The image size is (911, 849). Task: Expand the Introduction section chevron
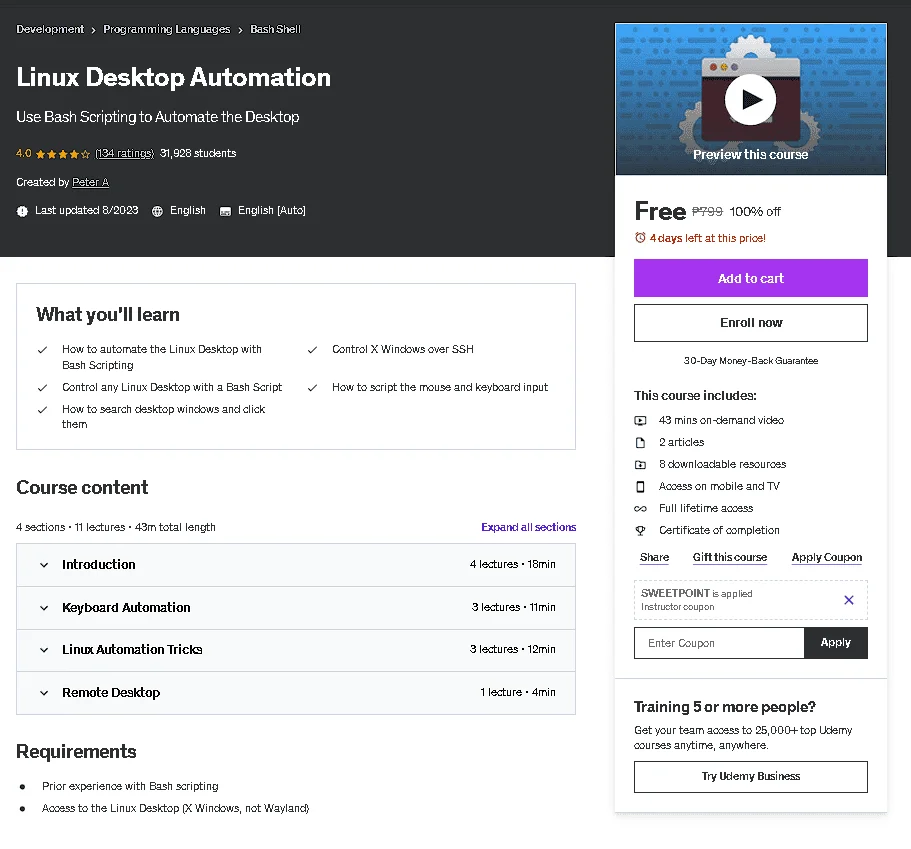point(44,565)
